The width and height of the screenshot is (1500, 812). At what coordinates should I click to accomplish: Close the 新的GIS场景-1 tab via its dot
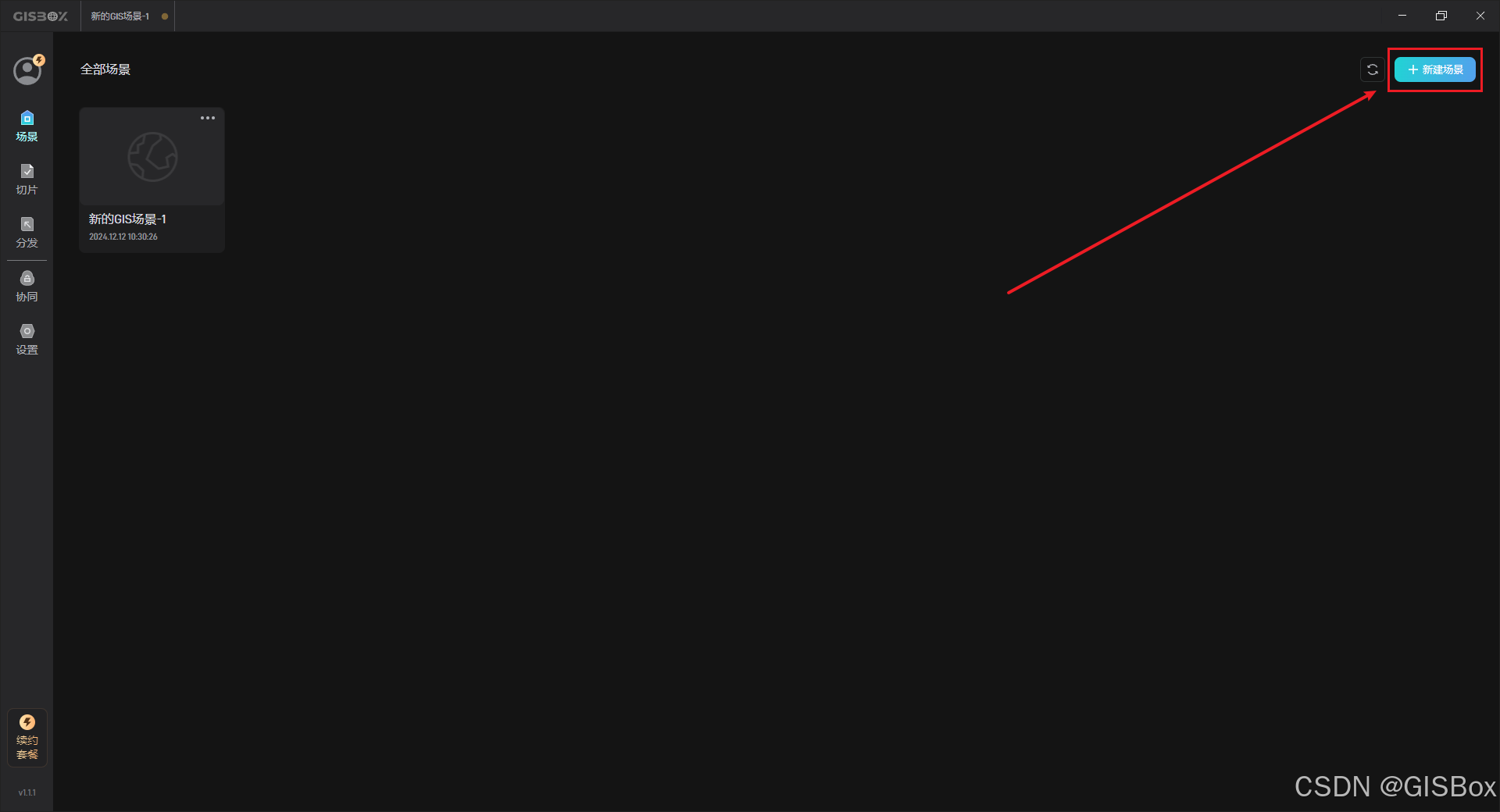coord(165,16)
